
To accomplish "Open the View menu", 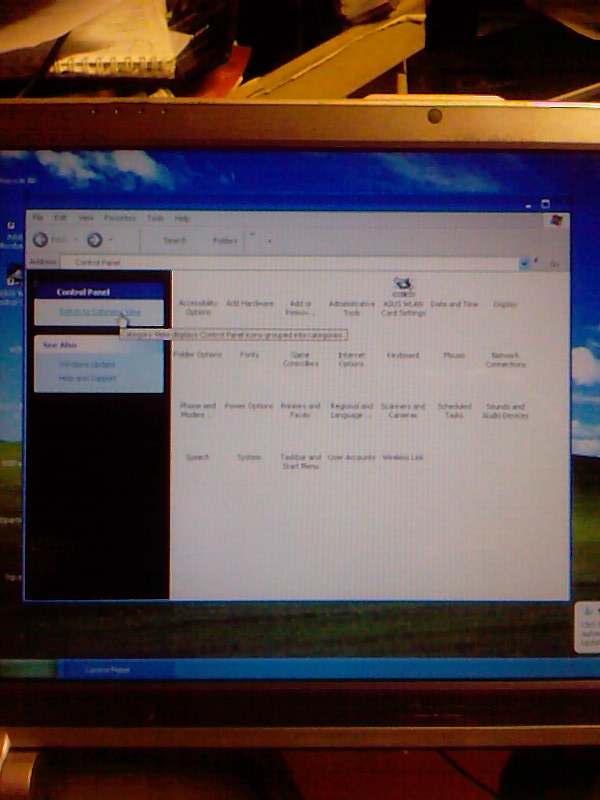I will pos(86,218).
